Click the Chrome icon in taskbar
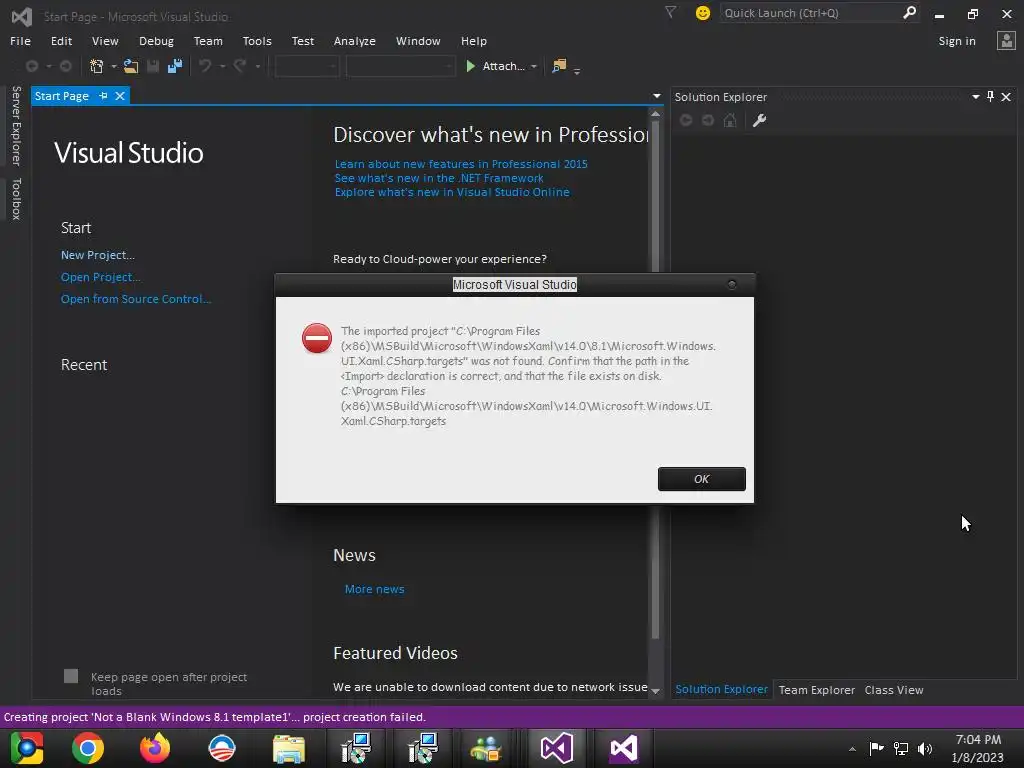Screen dimensions: 1024x768 88,748
